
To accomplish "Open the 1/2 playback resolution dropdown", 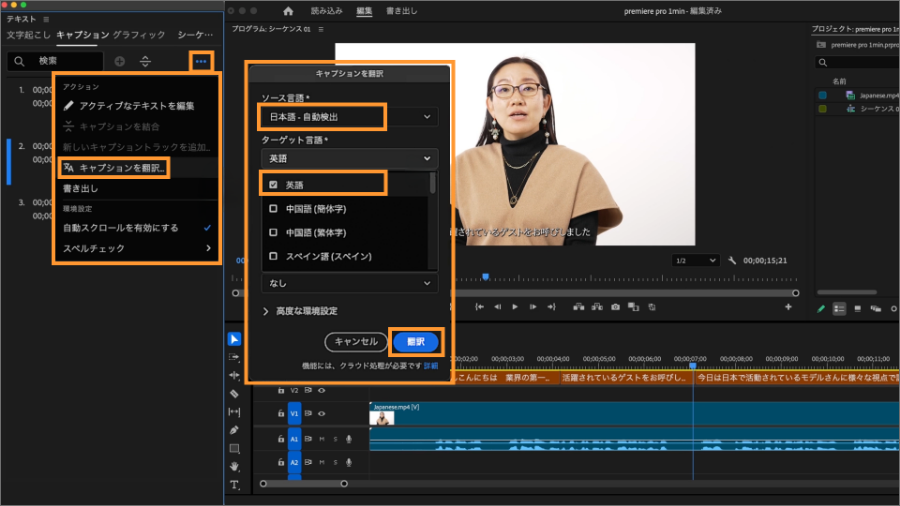I will click(x=695, y=260).
